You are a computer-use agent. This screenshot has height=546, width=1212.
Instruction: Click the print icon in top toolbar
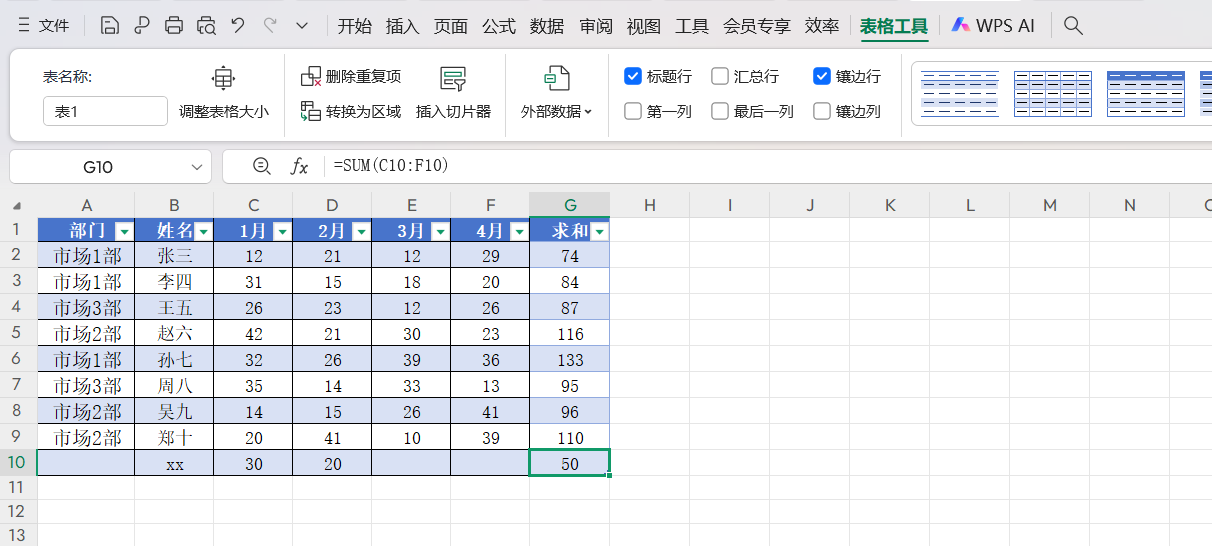click(x=174, y=26)
